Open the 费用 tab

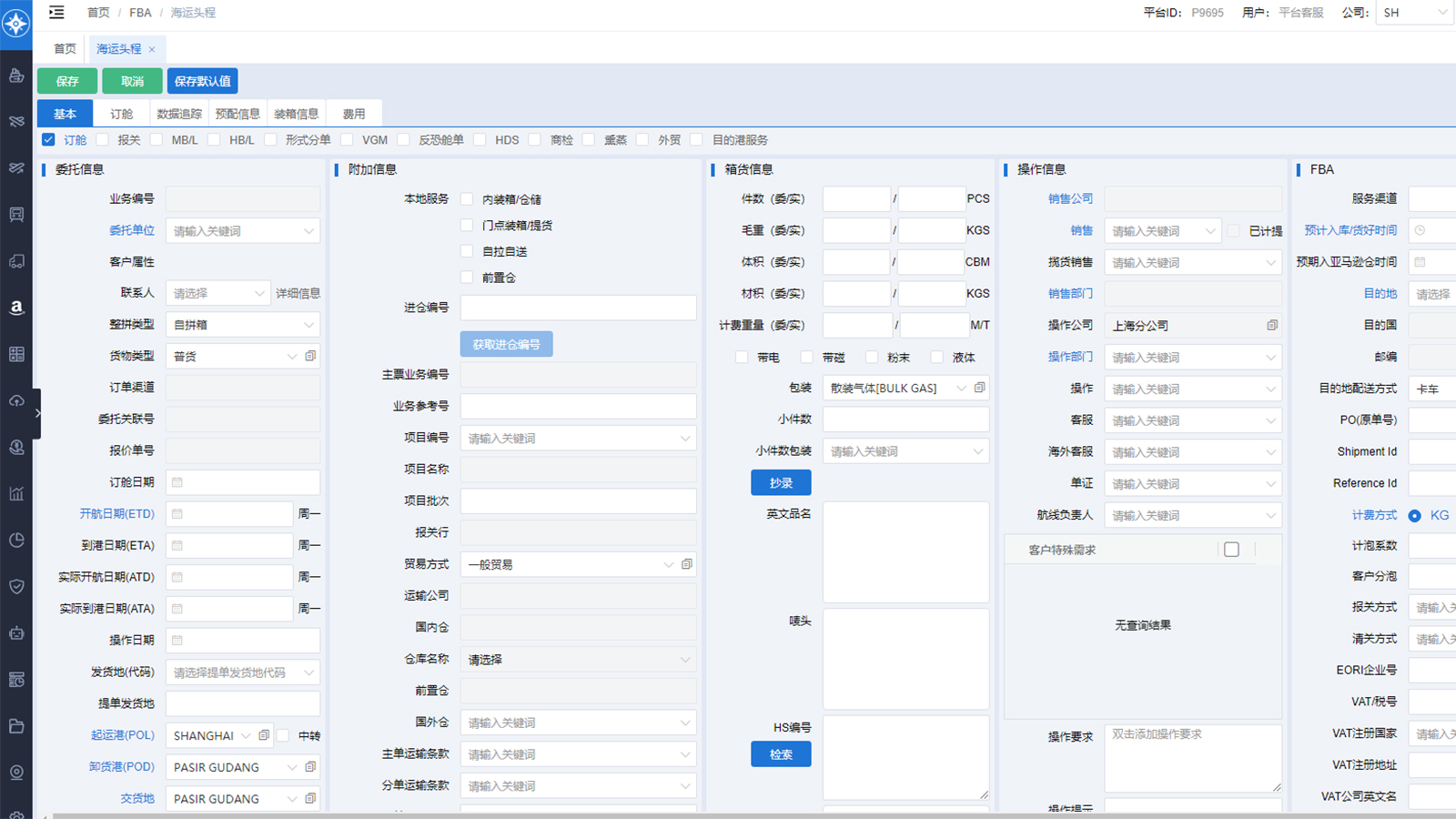tap(353, 114)
